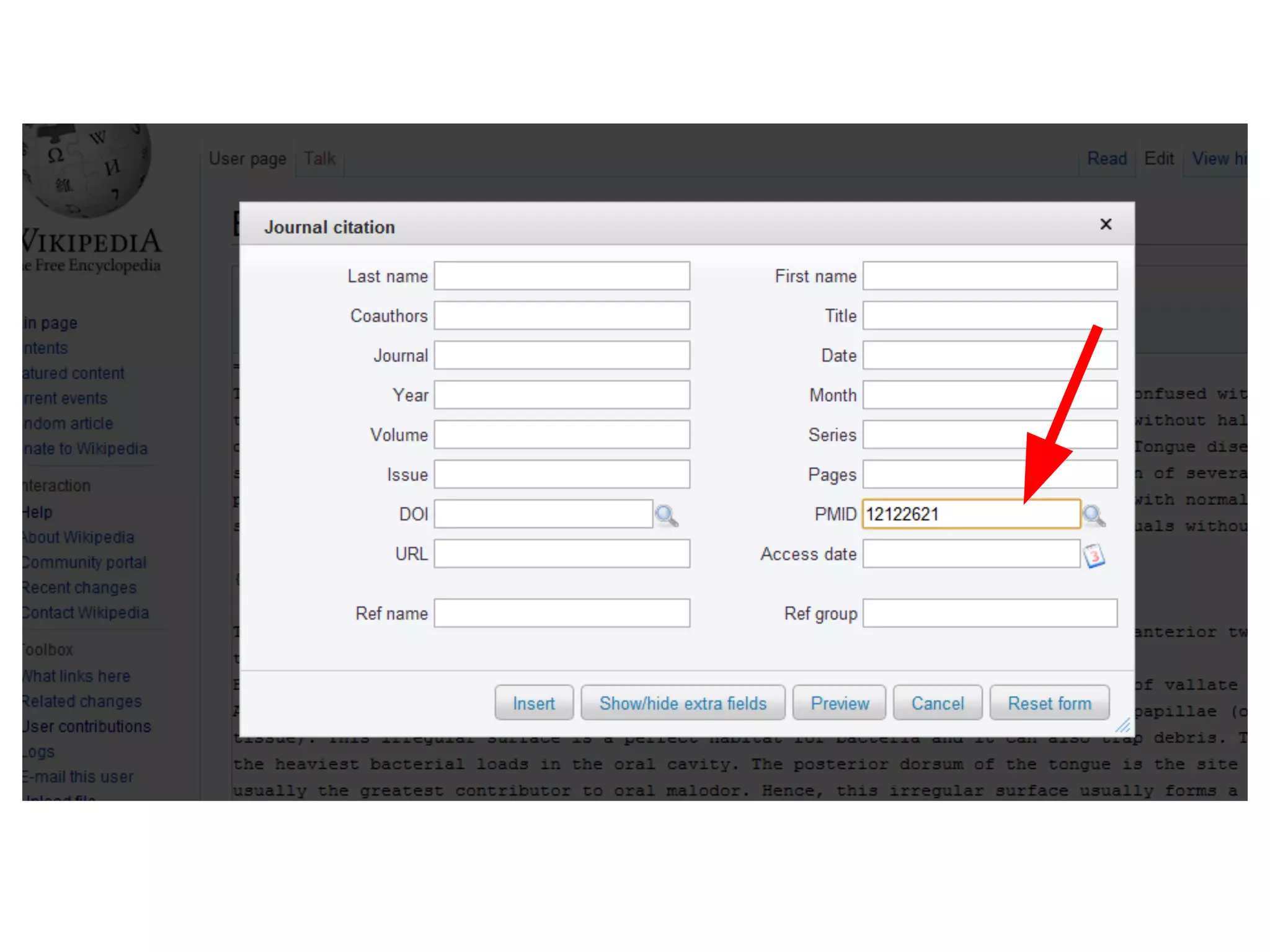
Task: Click the Preview button
Action: [x=840, y=703]
